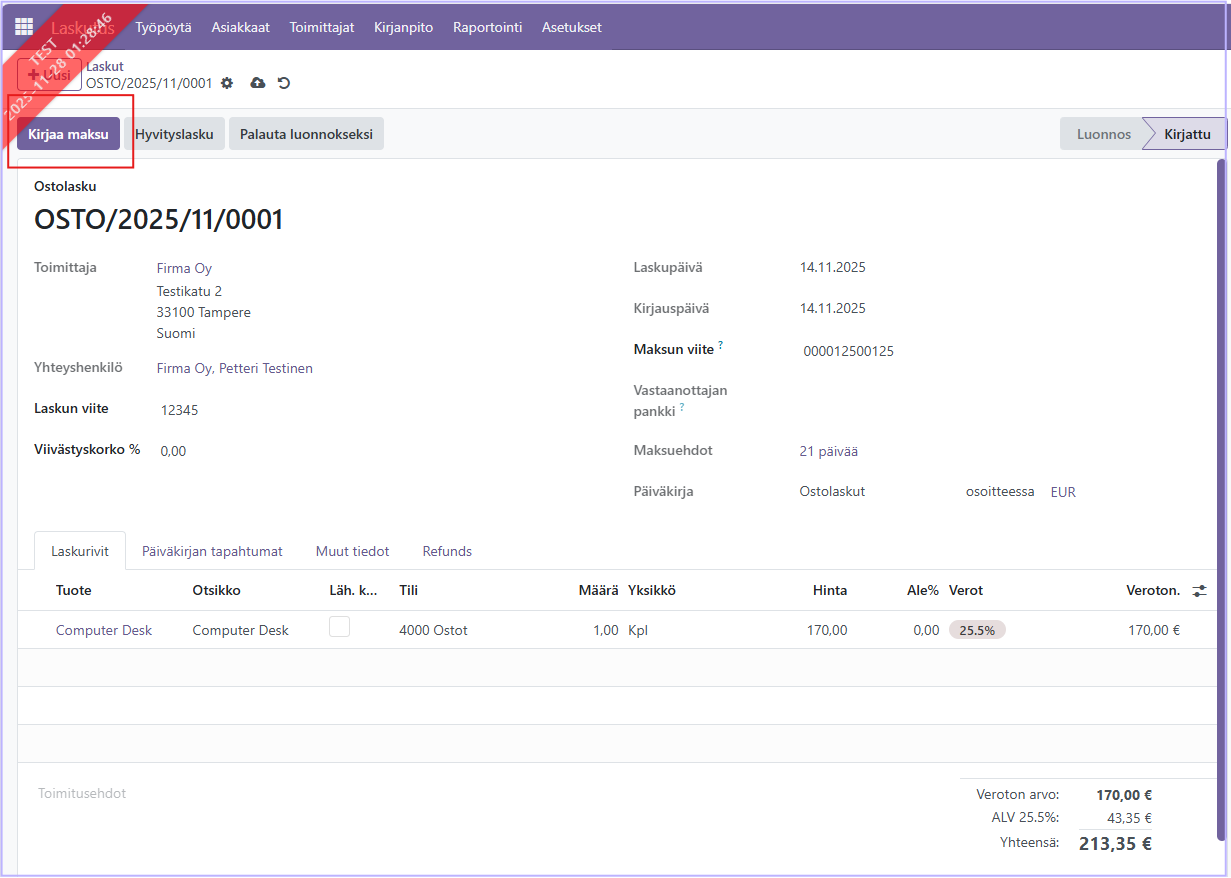Select the Luonnos status stage
The height and width of the screenshot is (878, 1231).
click(x=1103, y=134)
